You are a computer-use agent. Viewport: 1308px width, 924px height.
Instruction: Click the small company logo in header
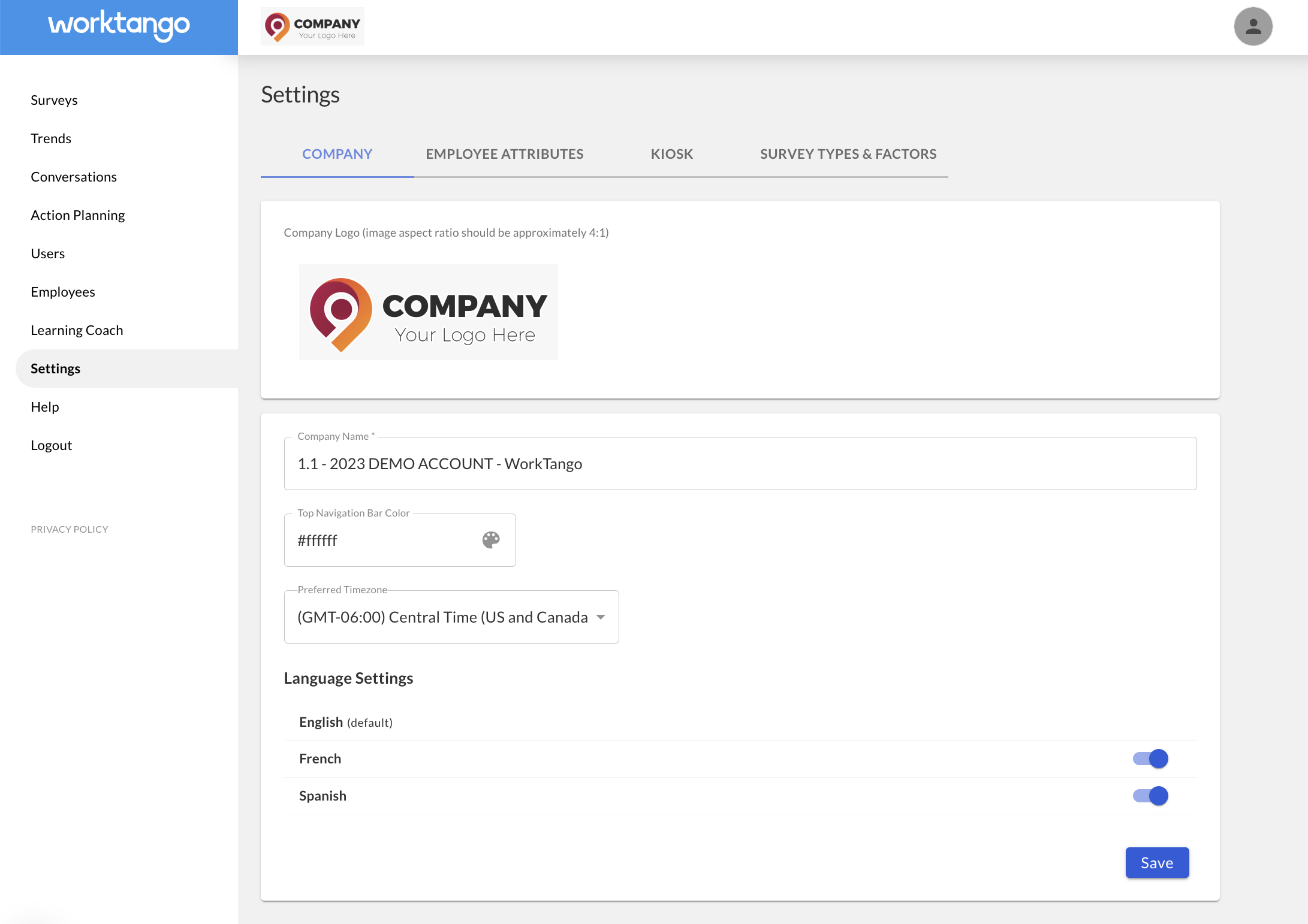tap(312, 26)
